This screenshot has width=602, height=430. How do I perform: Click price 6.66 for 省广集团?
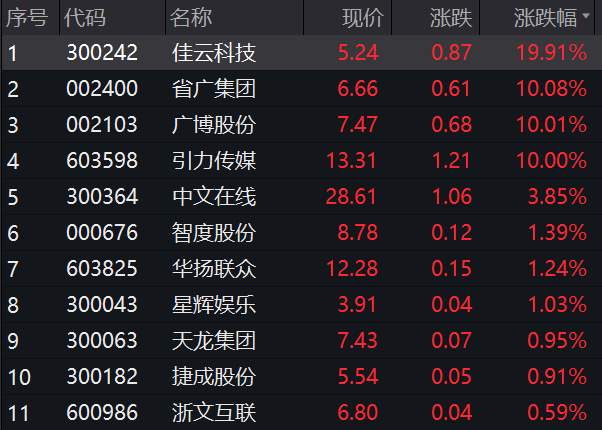[x=358, y=89]
